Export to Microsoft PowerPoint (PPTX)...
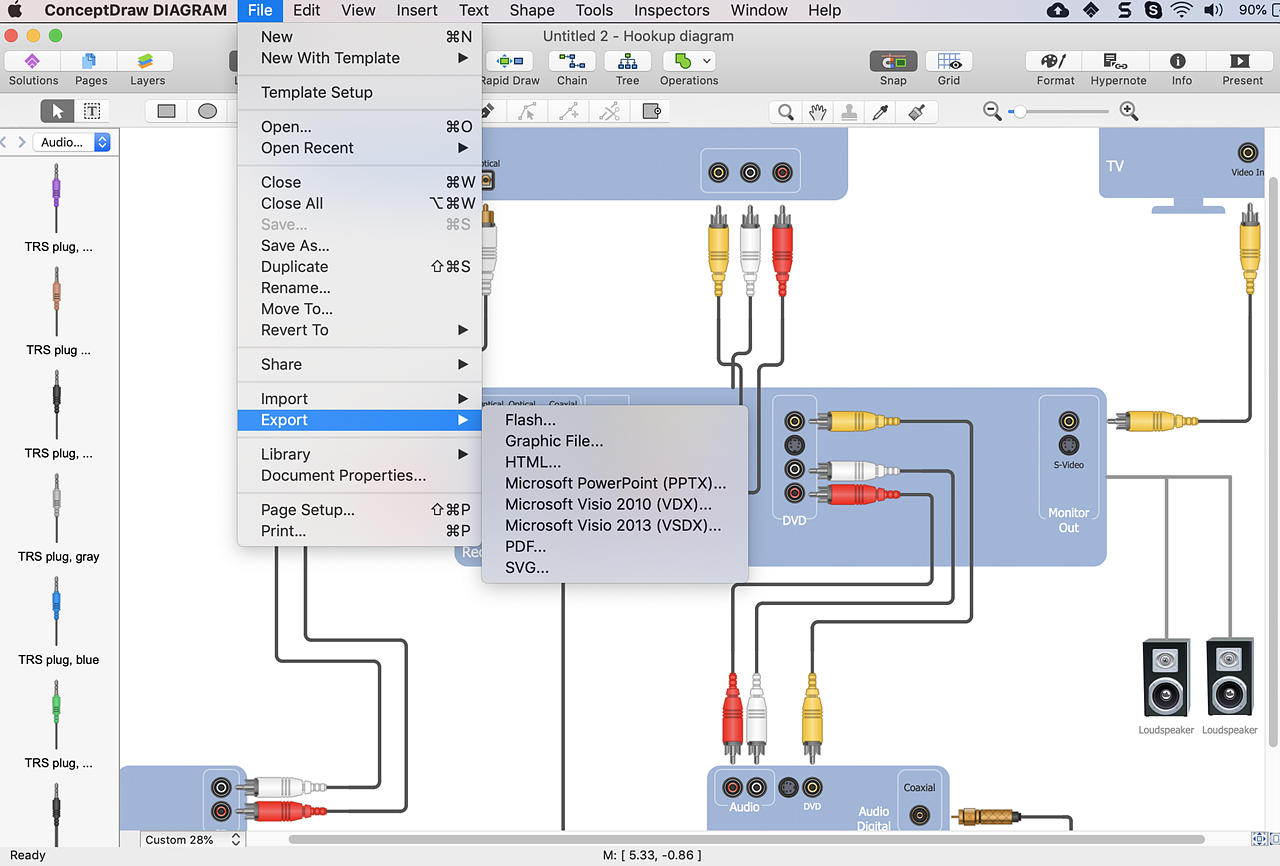Screen dimensions: 1280x866 [615, 483]
